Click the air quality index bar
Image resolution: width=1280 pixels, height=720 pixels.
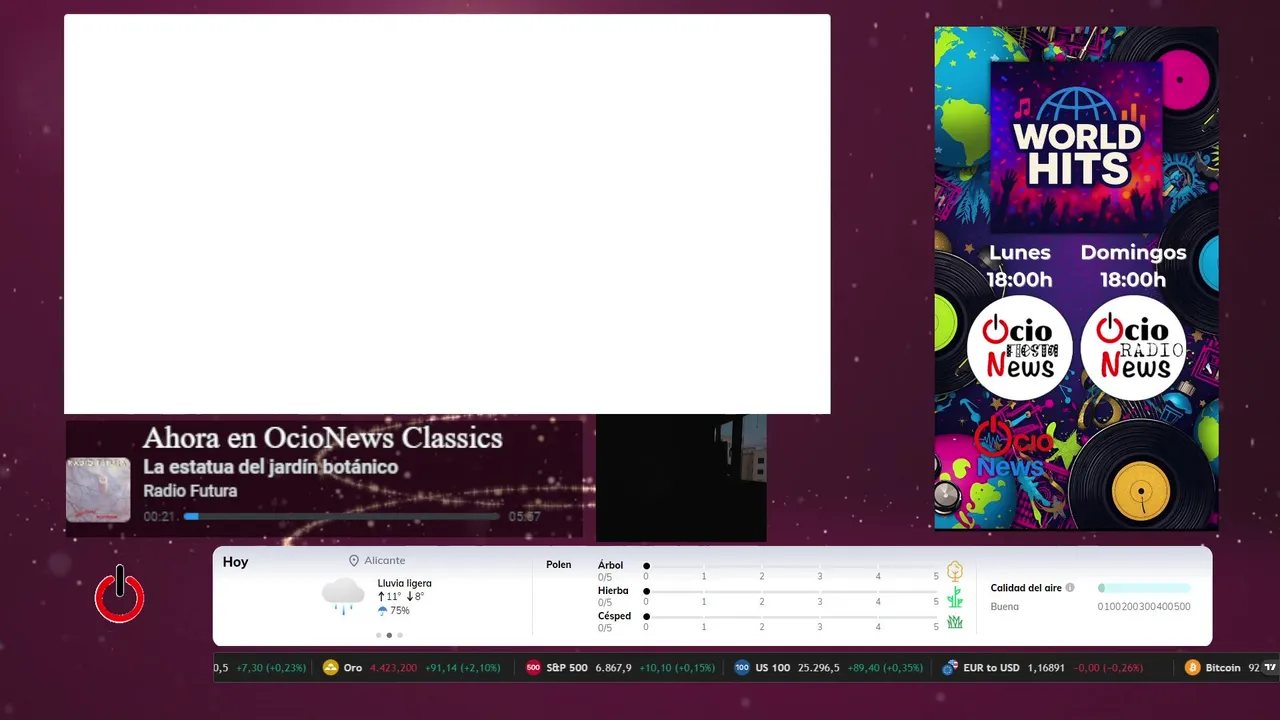click(1144, 588)
